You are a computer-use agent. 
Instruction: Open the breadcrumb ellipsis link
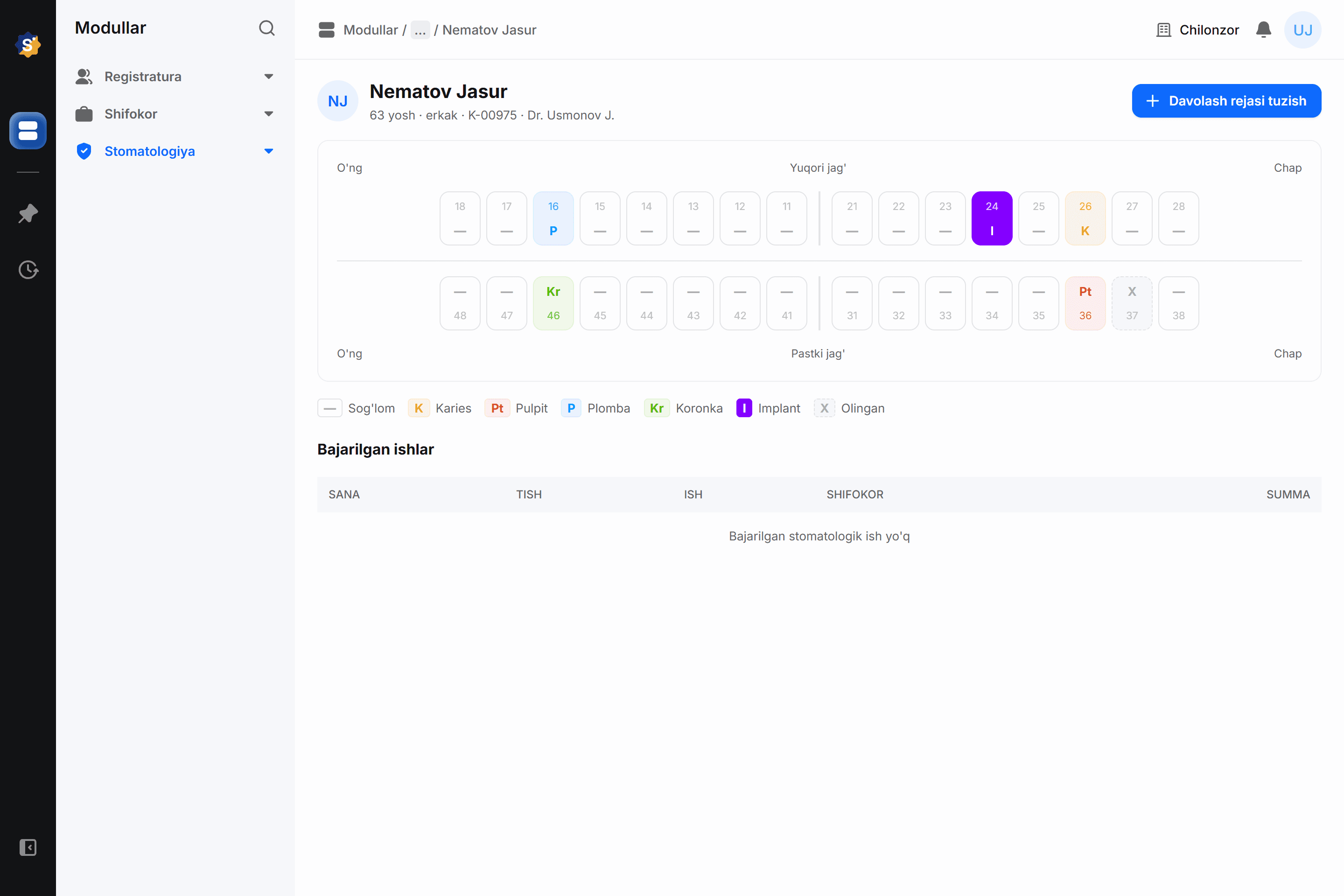click(420, 30)
